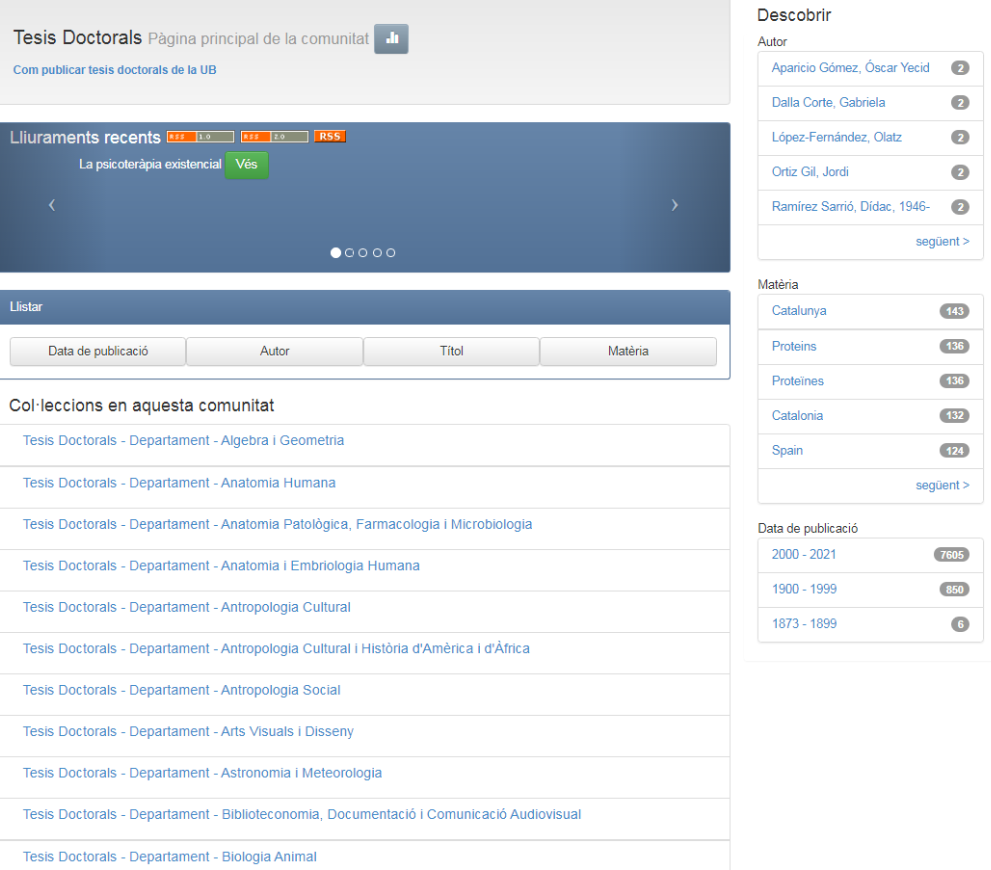991x870 pixels.
Task: Go back using the carousel left arrow
Action: (51, 204)
